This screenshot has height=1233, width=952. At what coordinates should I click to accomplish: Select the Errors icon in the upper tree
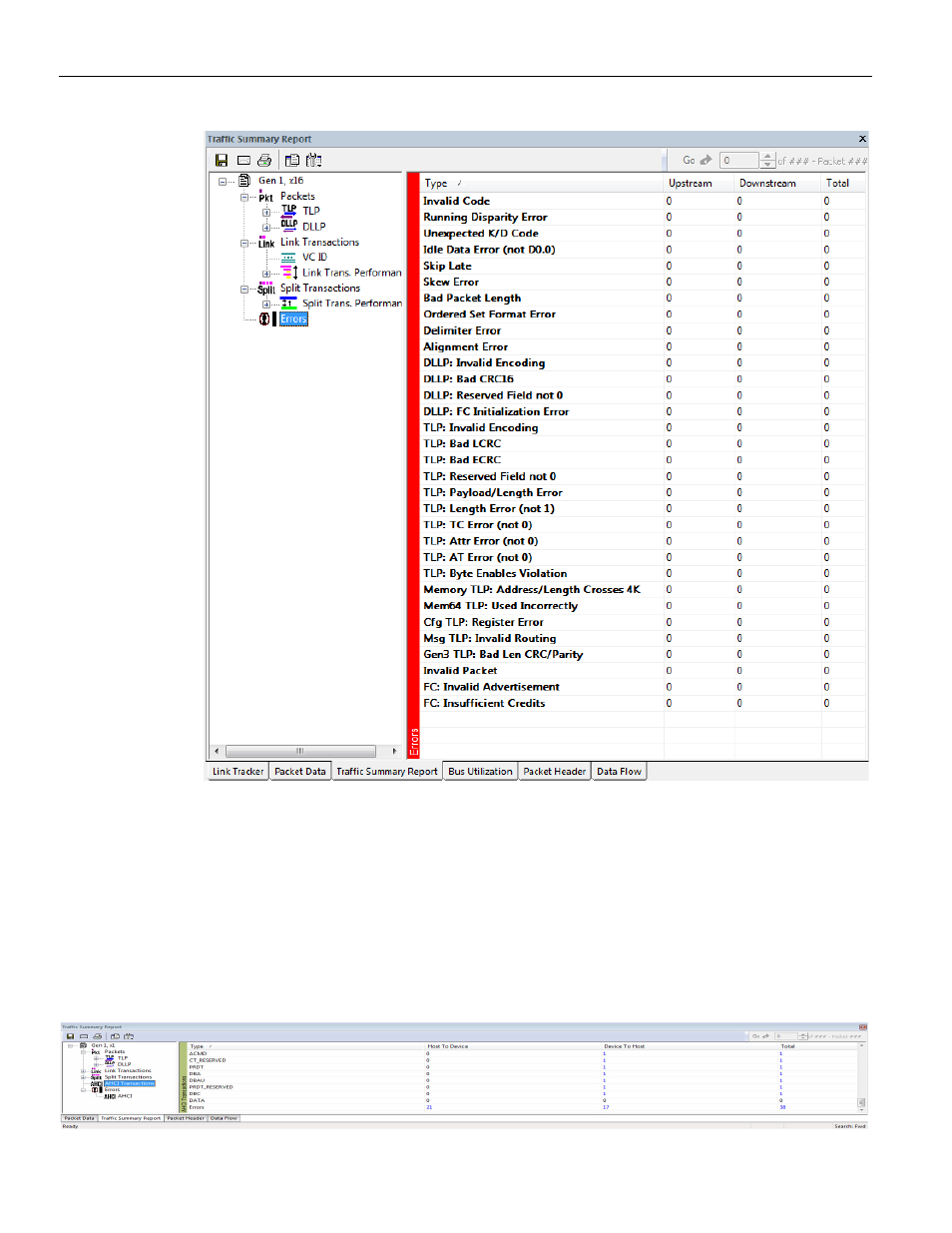pyautogui.click(x=267, y=319)
